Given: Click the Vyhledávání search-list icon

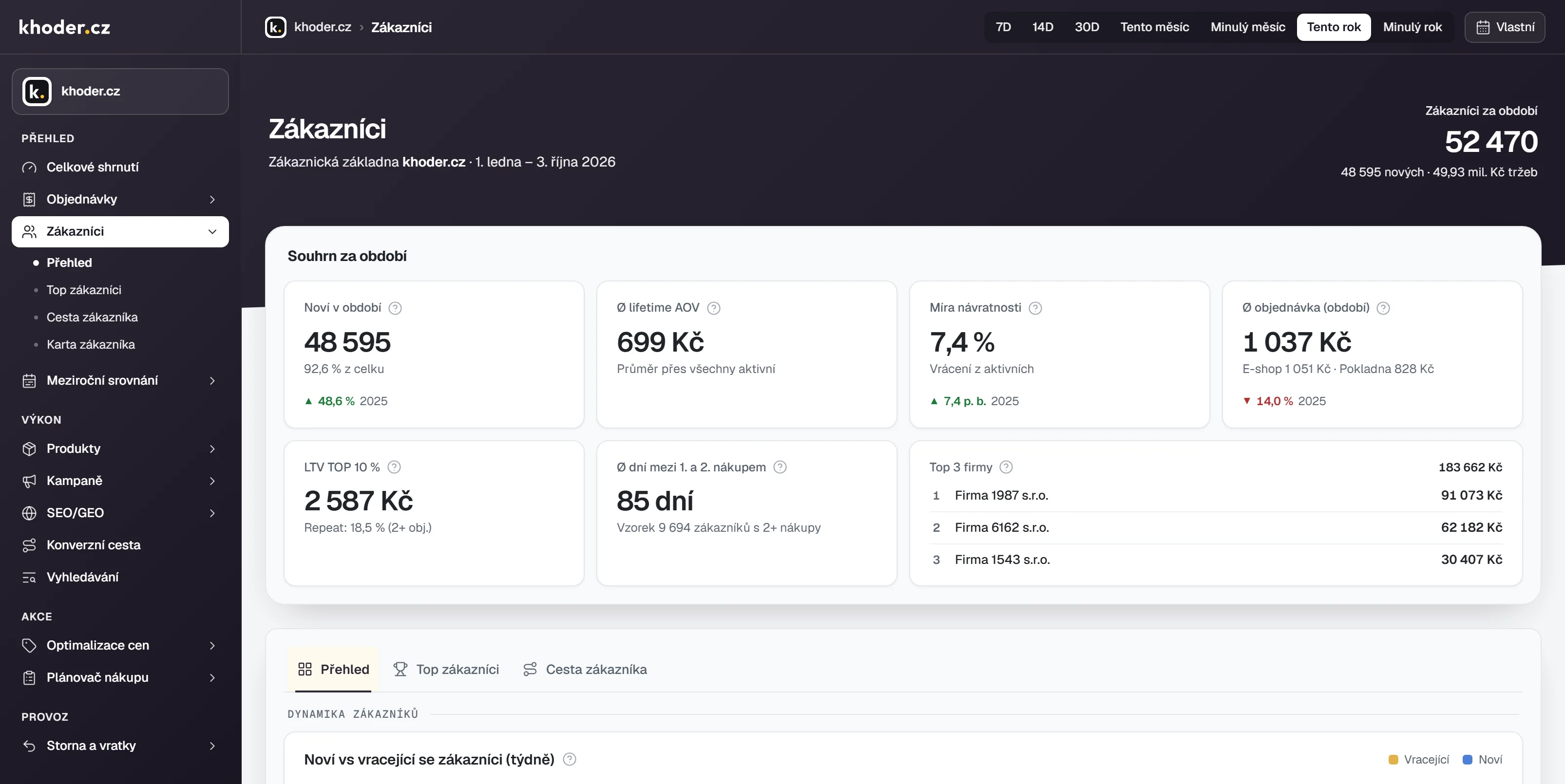Looking at the screenshot, I should [x=29, y=578].
